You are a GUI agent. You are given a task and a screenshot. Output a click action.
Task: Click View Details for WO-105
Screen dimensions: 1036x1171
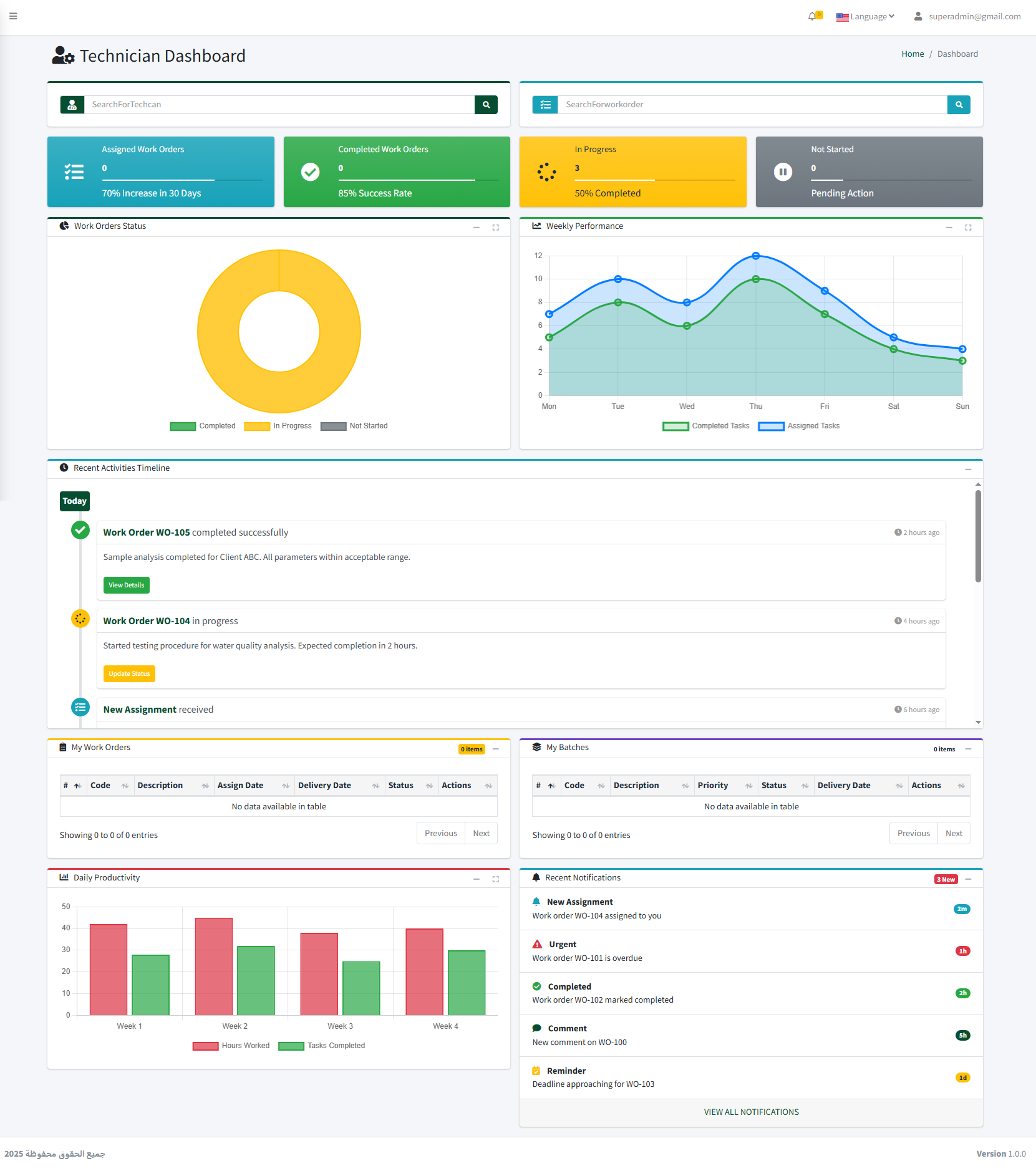tap(127, 585)
